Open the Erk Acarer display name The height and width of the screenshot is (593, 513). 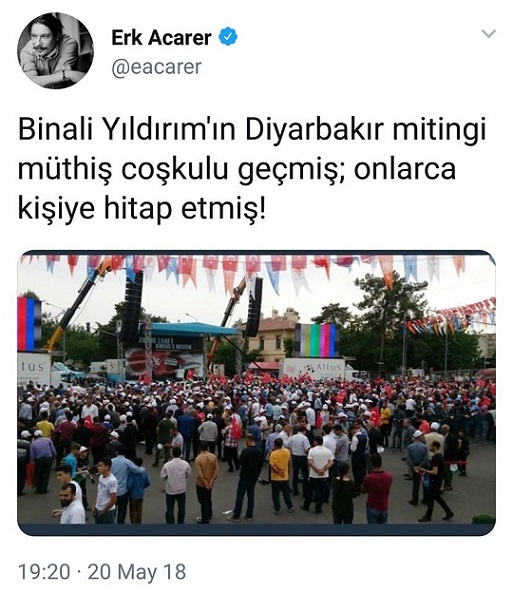(161, 37)
